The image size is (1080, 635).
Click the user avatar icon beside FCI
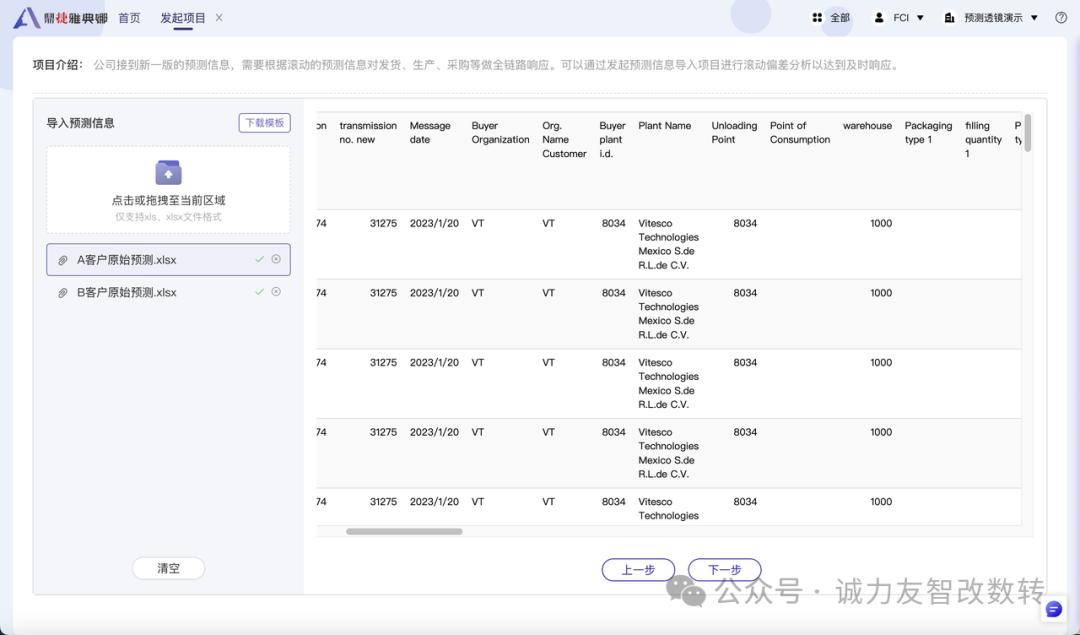coord(879,18)
